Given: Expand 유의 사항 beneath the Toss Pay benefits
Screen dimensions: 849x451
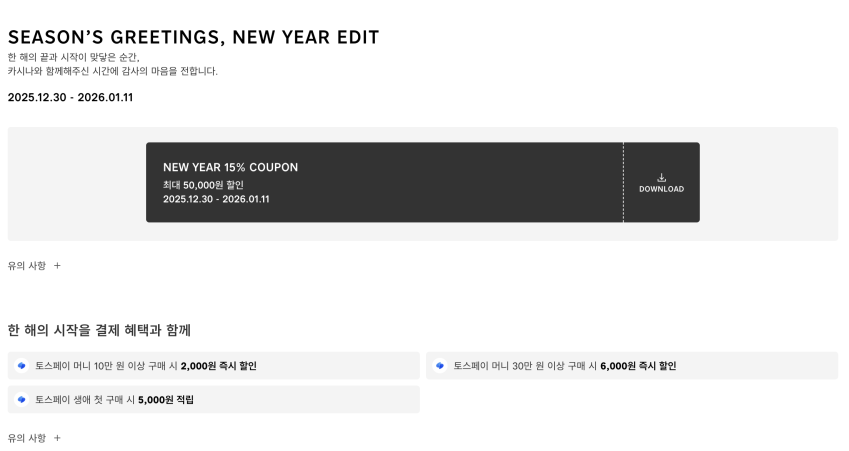Looking at the screenshot, I should coord(27,438).
